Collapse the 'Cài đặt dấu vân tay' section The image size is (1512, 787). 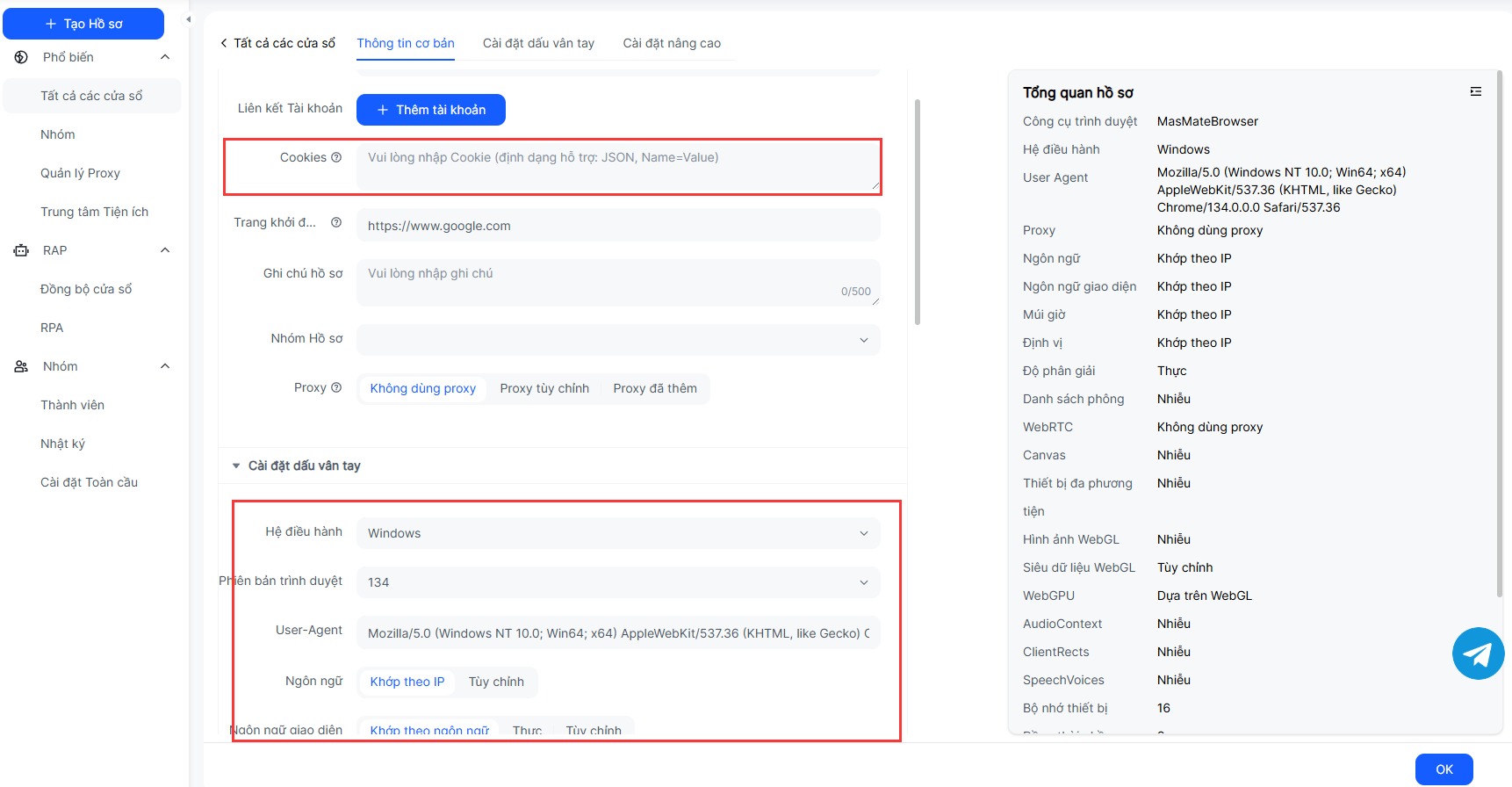tap(236, 466)
